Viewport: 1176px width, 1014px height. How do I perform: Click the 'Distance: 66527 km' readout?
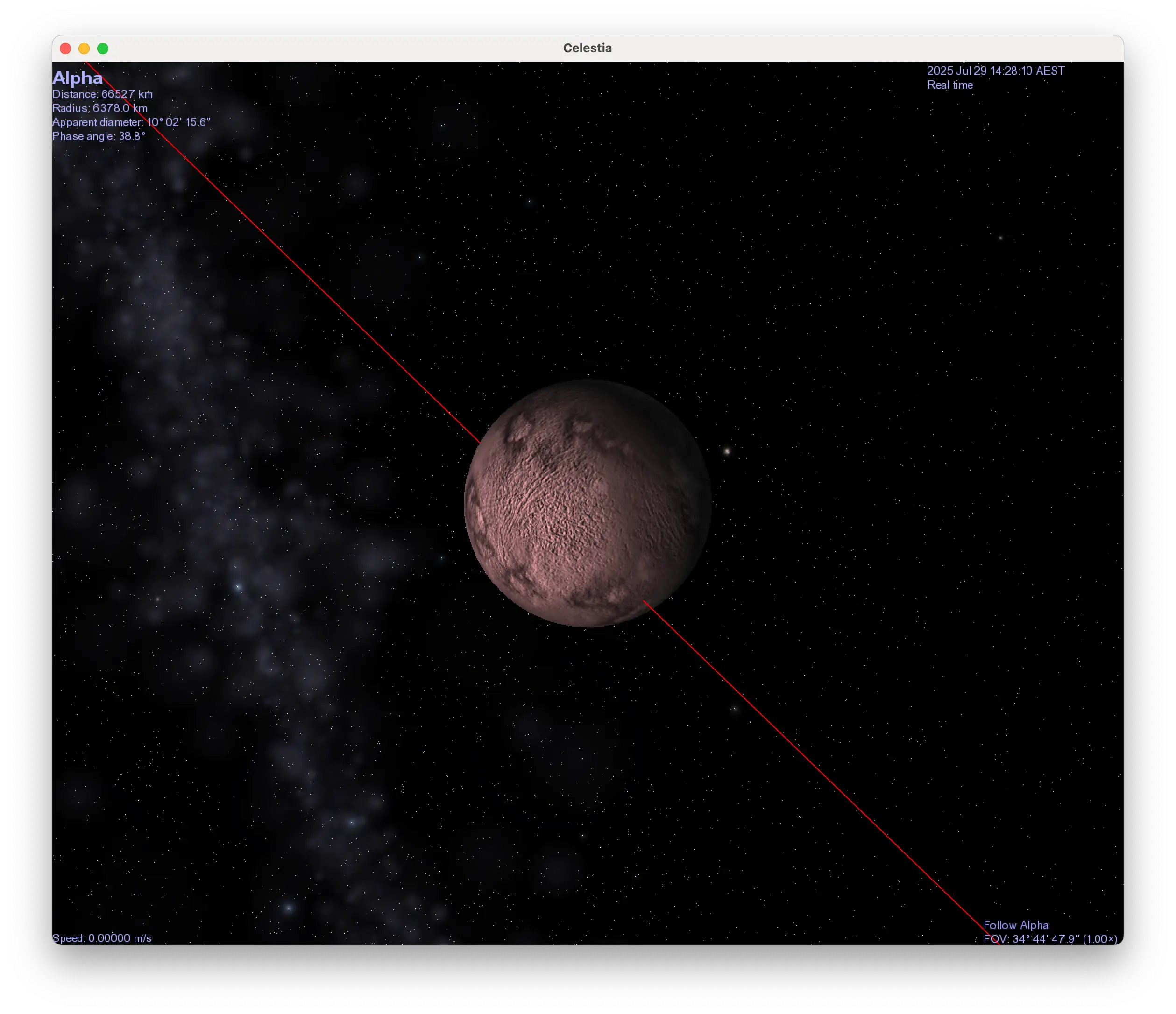coord(103,94)
